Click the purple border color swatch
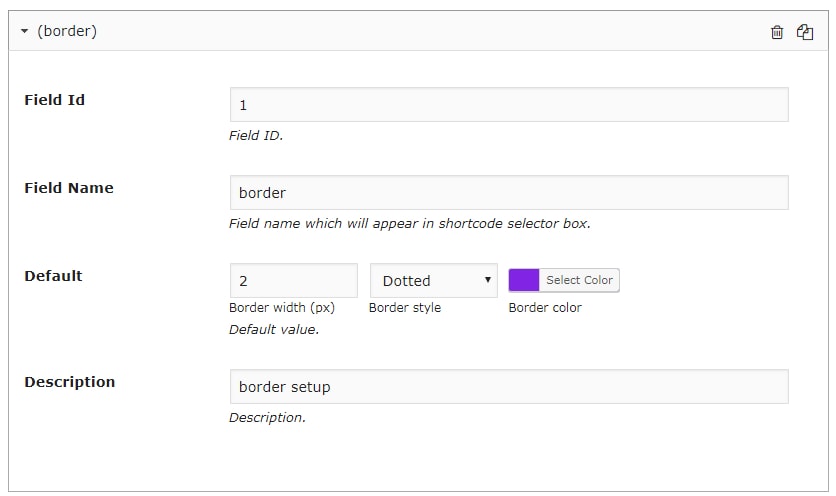This screenshot has height=496, width=836. pos(524,281)
